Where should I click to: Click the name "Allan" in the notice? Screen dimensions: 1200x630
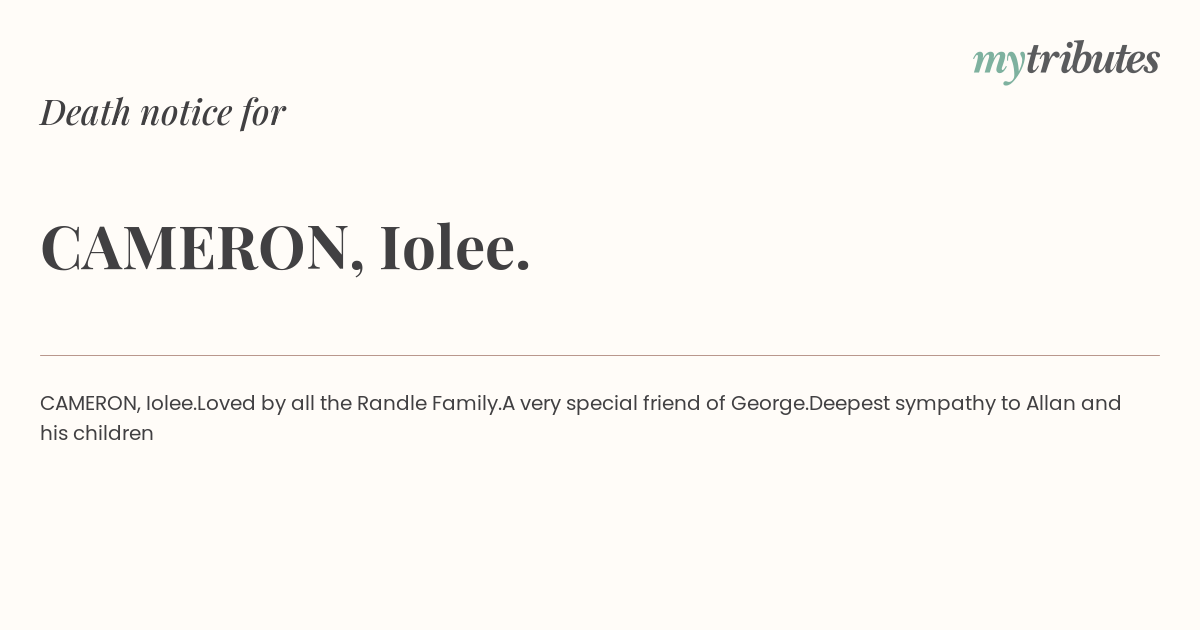tap(1050, 403)
